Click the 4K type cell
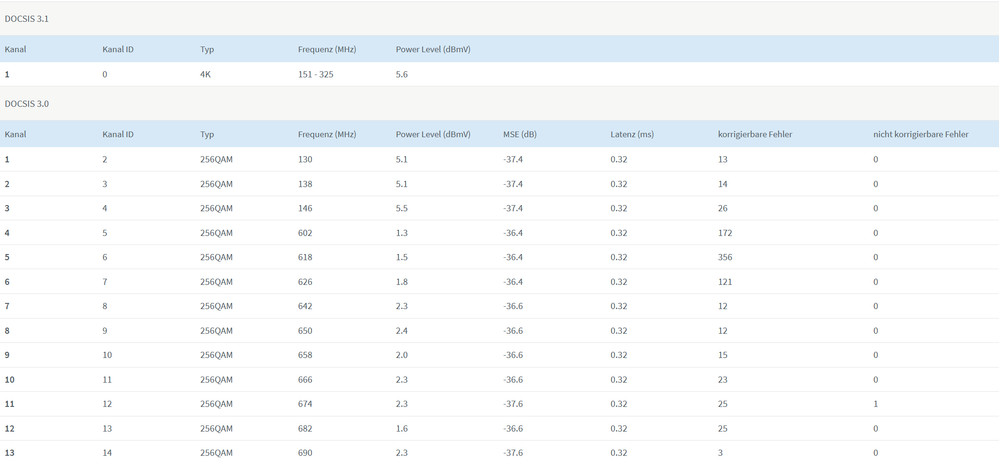The width and height of the screenshot is (999, 461). (205, 74)
